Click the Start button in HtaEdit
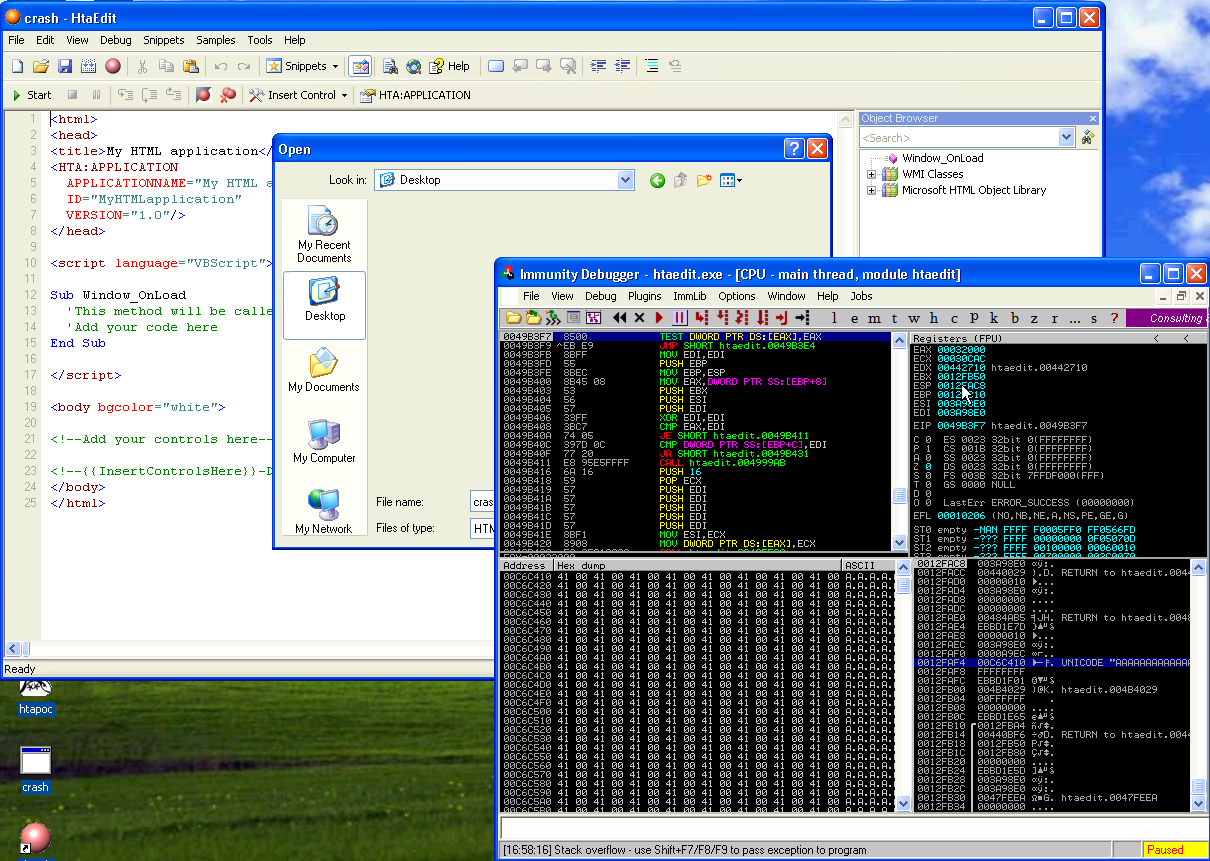Image resolution: width=1210 pixels, height=861 pixels. [x=31, y=95]
